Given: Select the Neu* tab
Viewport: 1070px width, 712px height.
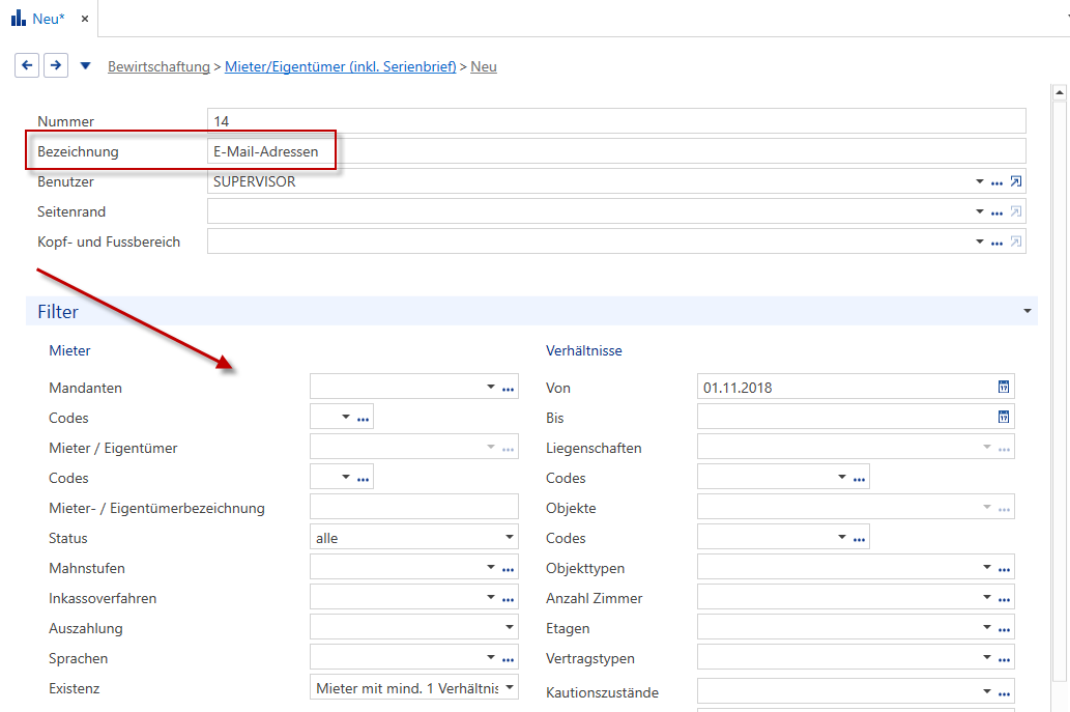Looking at the screenshot, I should click(38, 18).
